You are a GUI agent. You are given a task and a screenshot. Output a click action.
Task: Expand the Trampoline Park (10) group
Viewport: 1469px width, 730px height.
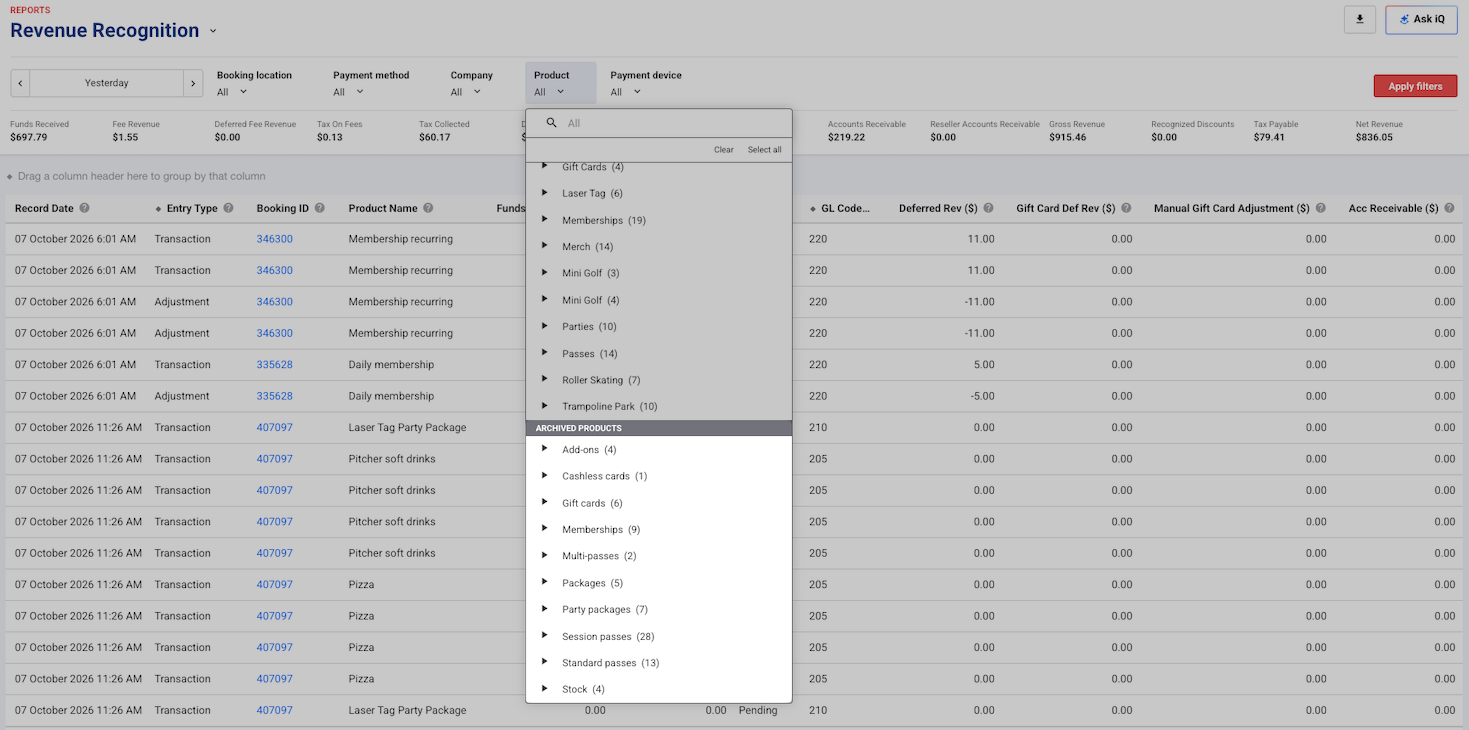(x=544, y=405)
